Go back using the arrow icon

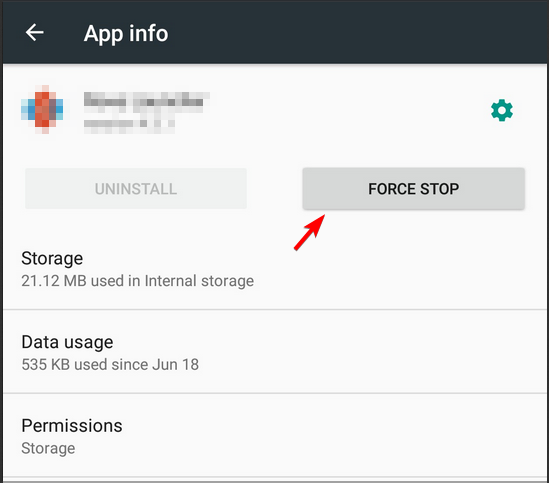(x=34, y=33)
